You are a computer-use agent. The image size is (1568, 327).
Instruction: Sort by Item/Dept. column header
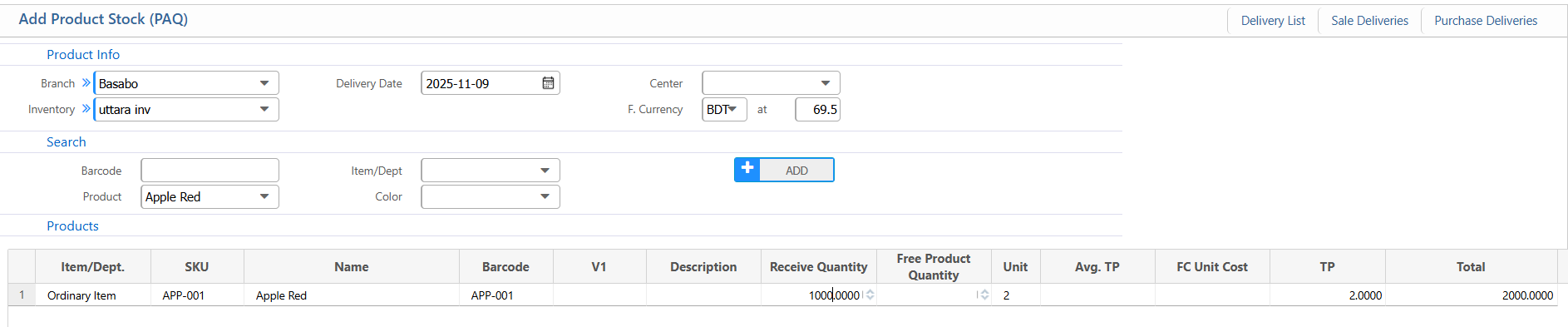pyautogui.click(x=92, y=267)
